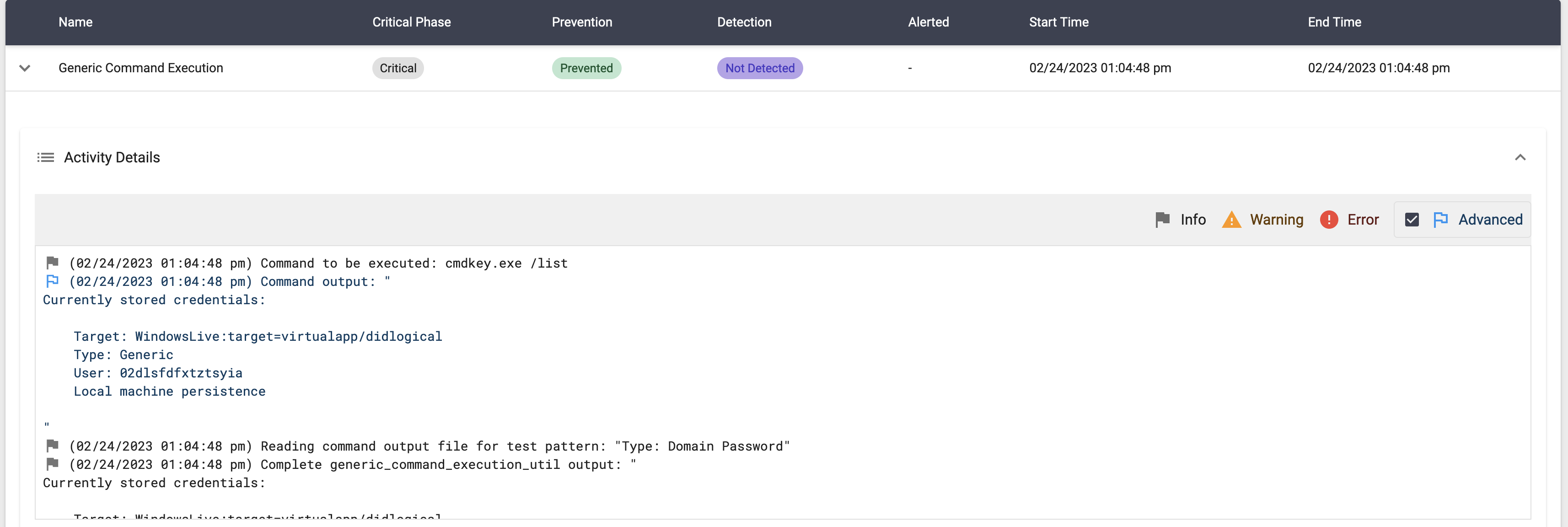Click blue flag beside 'Command output' line
This screenshot has width=1568, height=527.
pyautogui.click(x=52, y=281)
